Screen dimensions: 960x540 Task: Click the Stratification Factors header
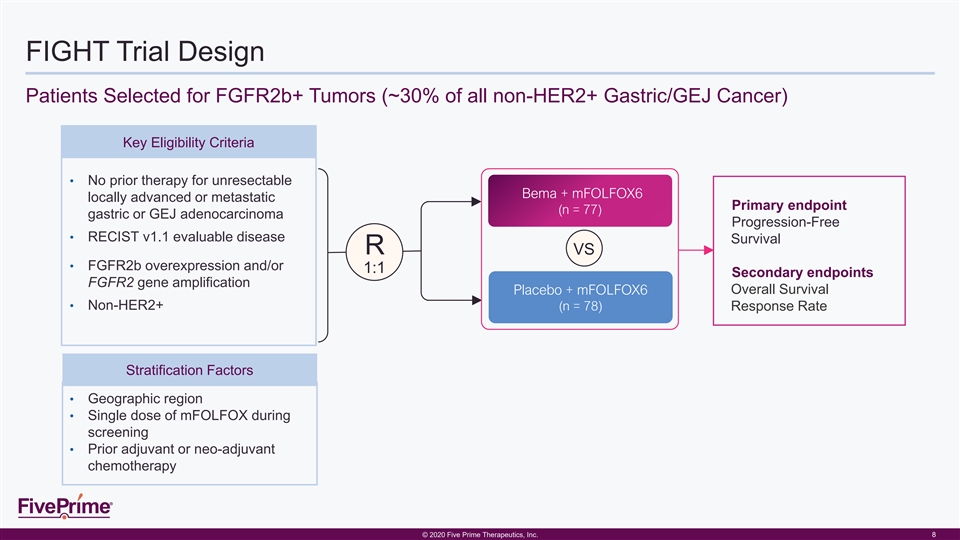coord(189,370)
